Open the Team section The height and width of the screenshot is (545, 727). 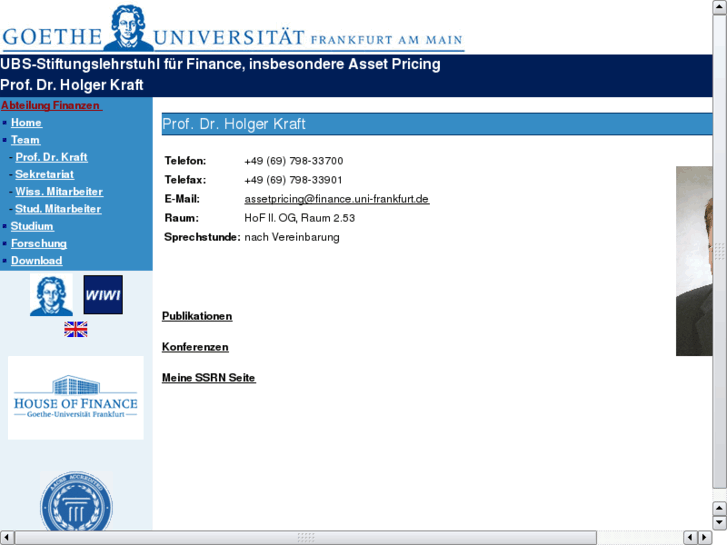pos(26,140)
